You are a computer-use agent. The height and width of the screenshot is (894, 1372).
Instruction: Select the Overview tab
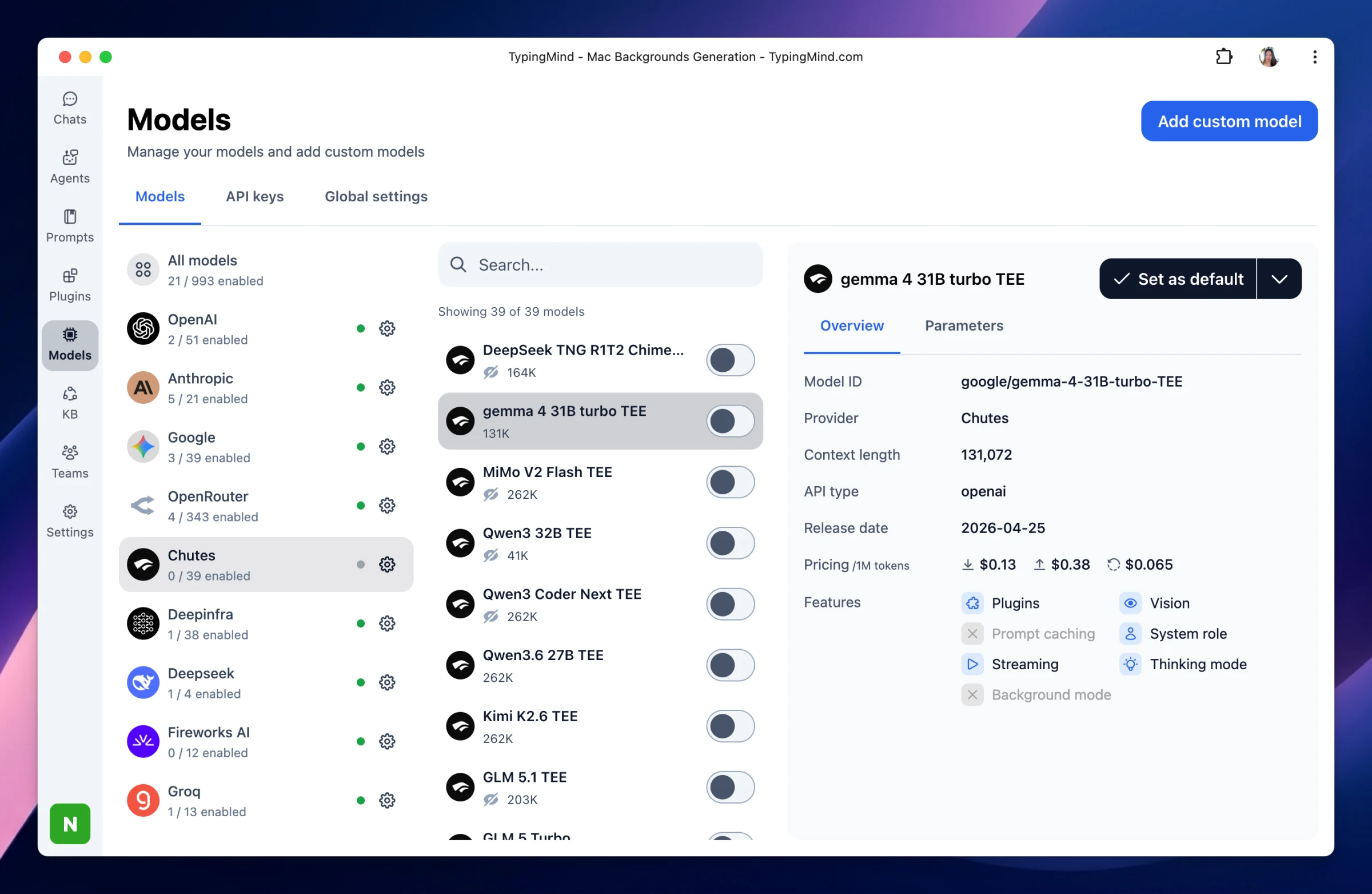(851, 326)
